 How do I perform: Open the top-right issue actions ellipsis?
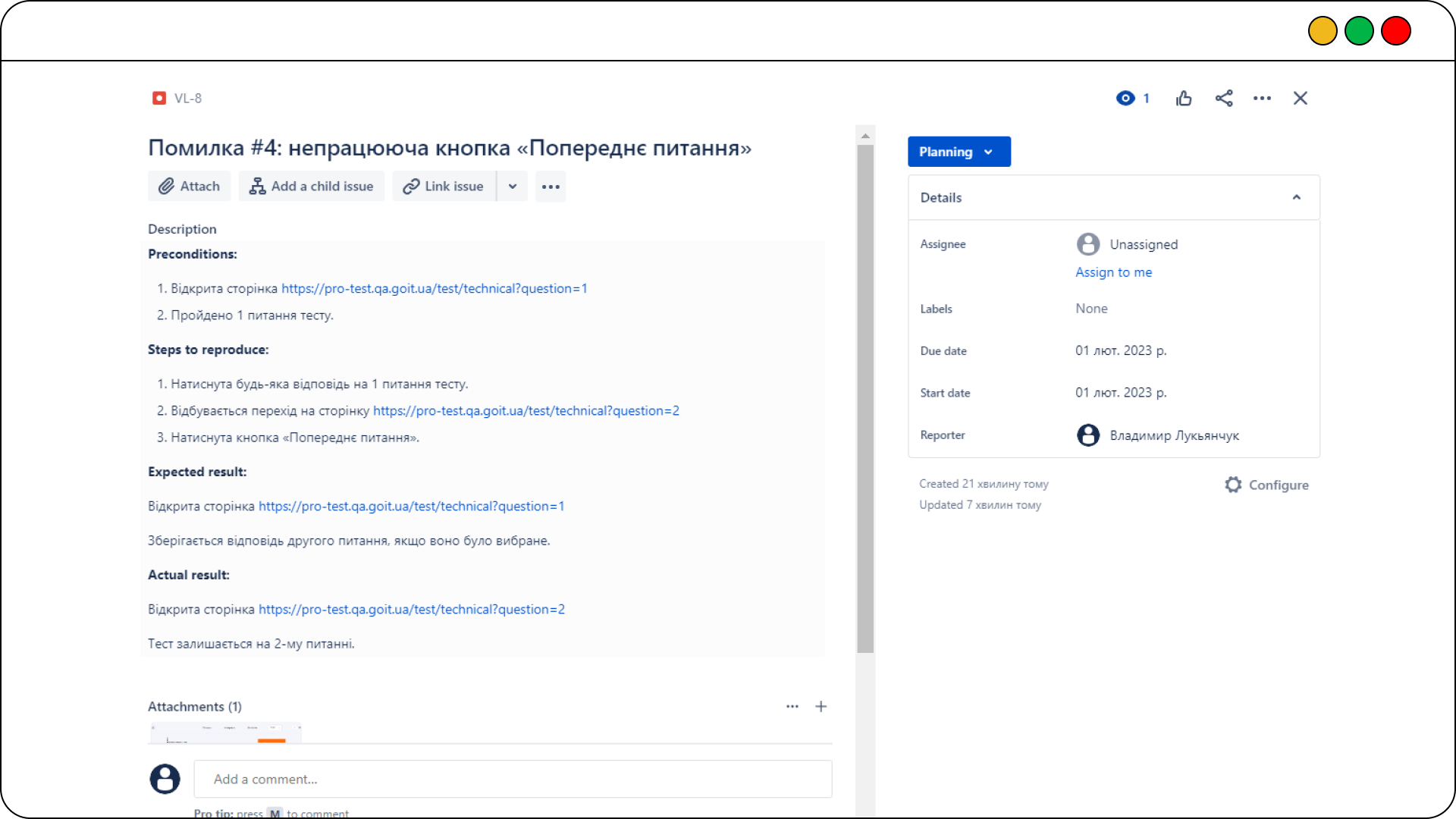(1262, 98)
